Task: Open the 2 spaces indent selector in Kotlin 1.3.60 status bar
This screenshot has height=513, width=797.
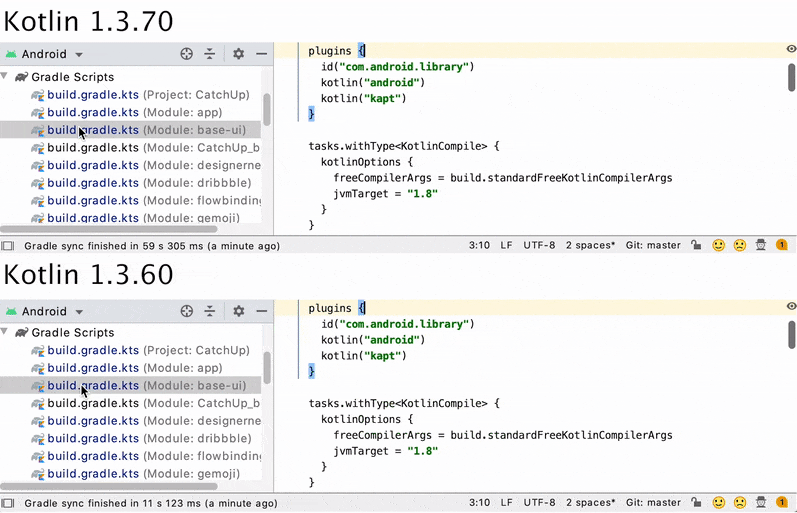Action: click(x=590, y=503)
